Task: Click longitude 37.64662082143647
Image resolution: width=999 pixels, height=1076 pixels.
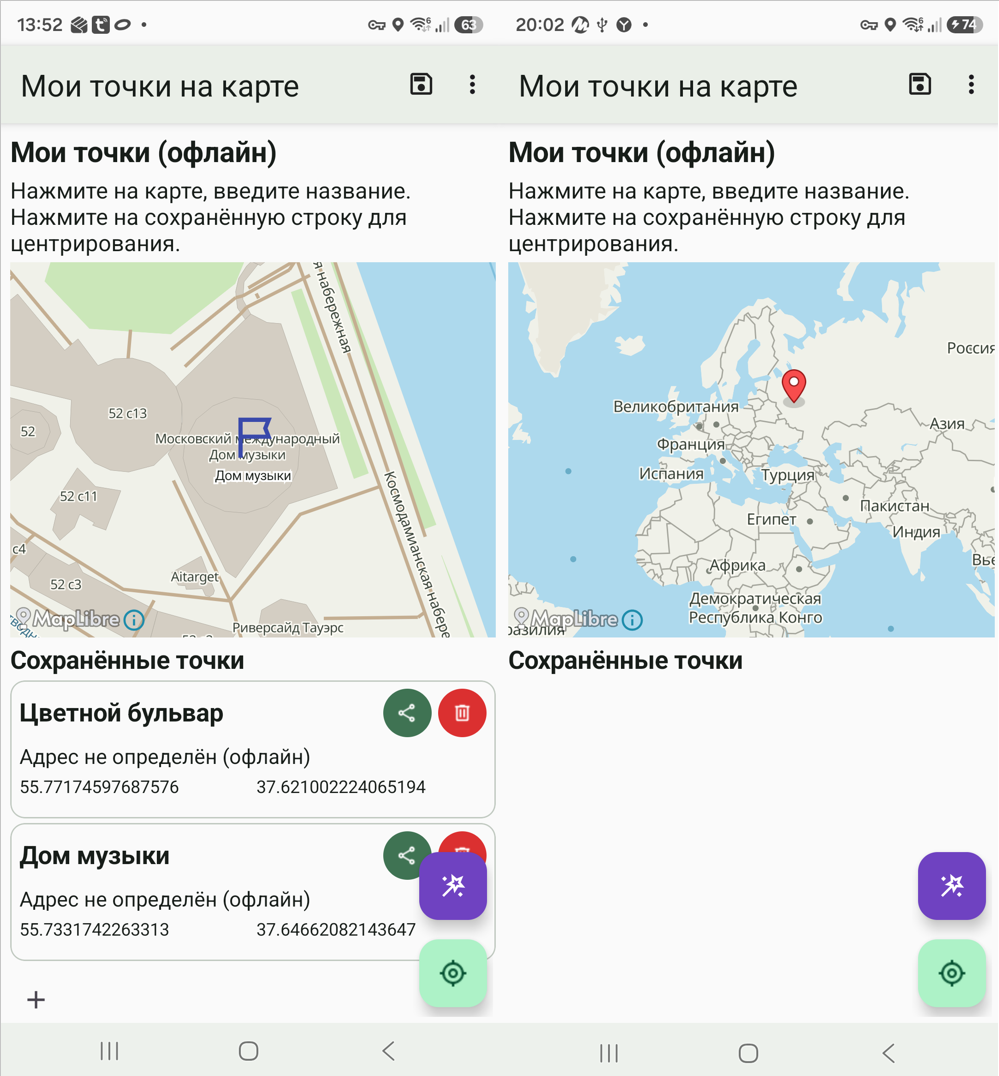Action: pyautogui.click(x=336, y=930)
